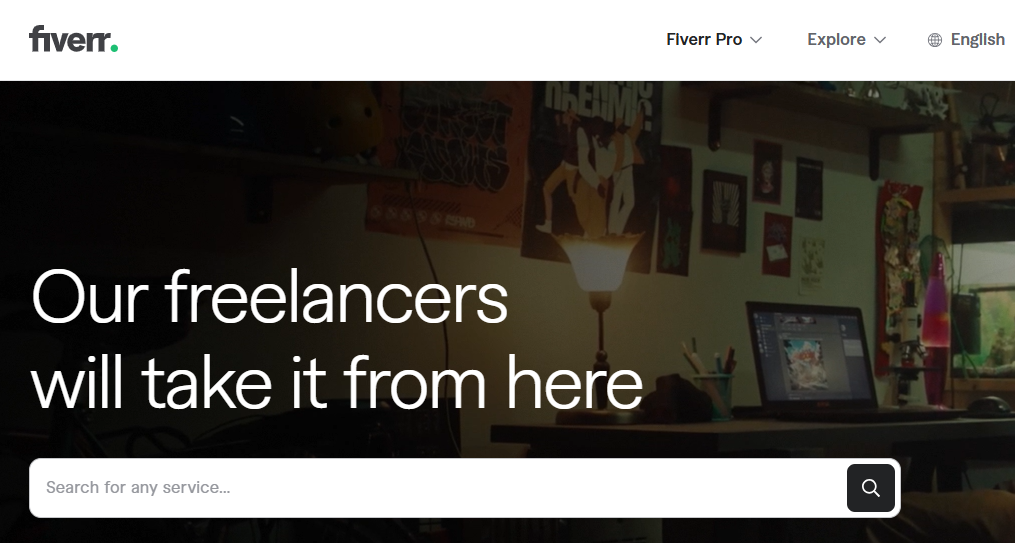This screenshot has width=1015, height=543.
Task: Click the red sticker-covered poster near laptop
Action: (898, 278)
